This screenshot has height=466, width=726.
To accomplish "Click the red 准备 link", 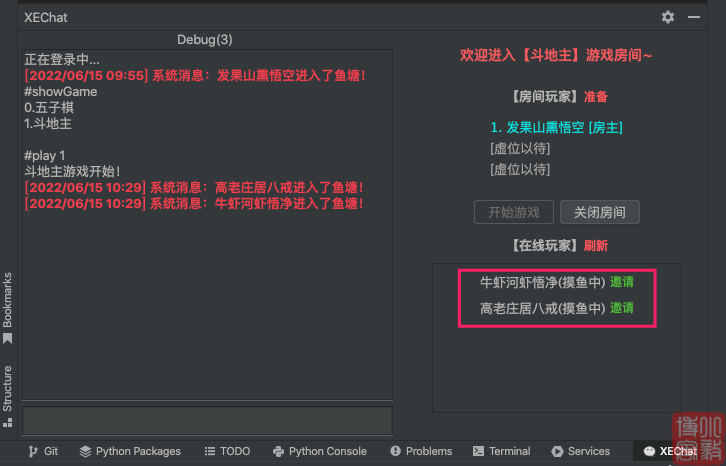I will tap(595, 96).
